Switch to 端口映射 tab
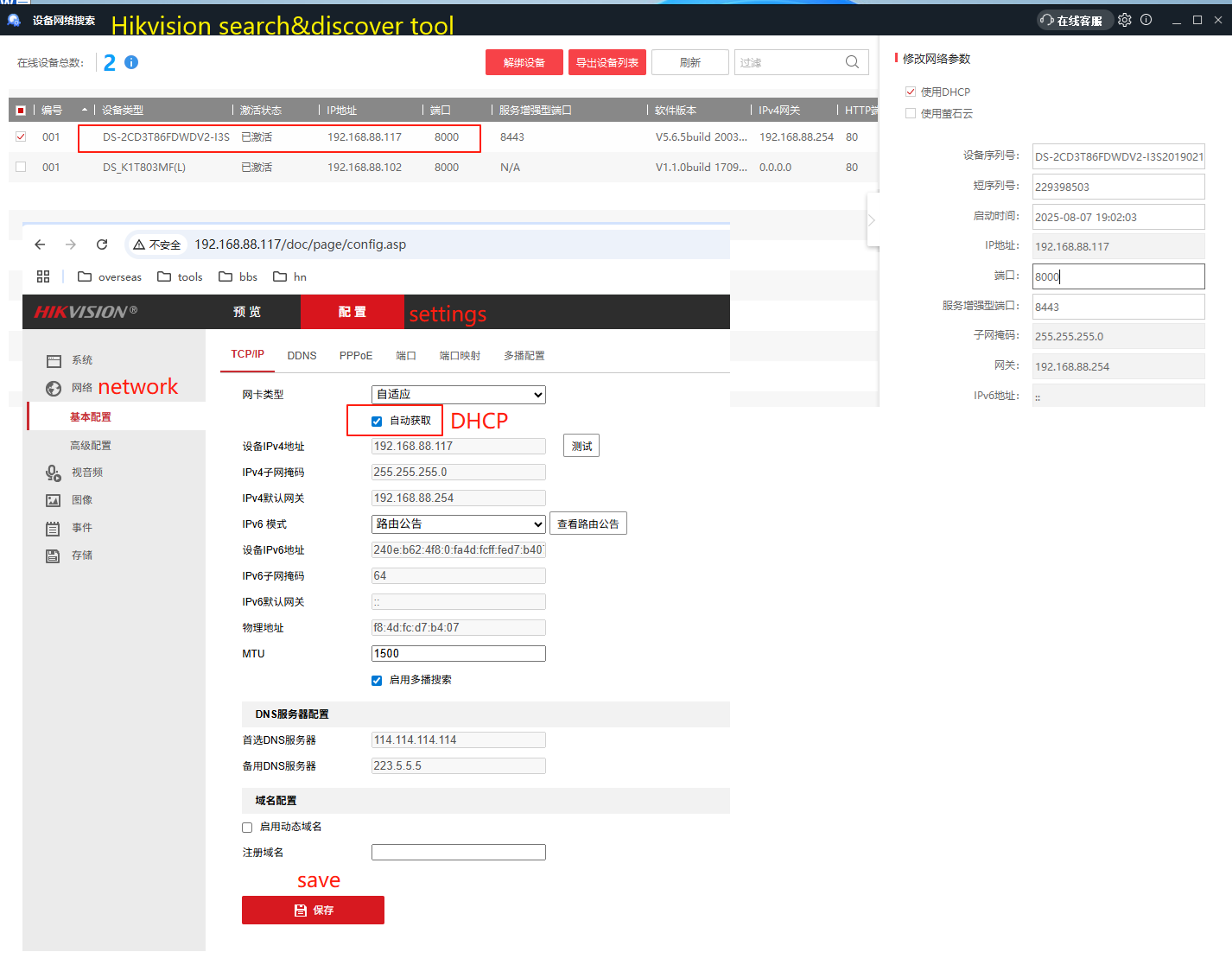Screen dimensions: 1232x971 click(x=460, y=356)
